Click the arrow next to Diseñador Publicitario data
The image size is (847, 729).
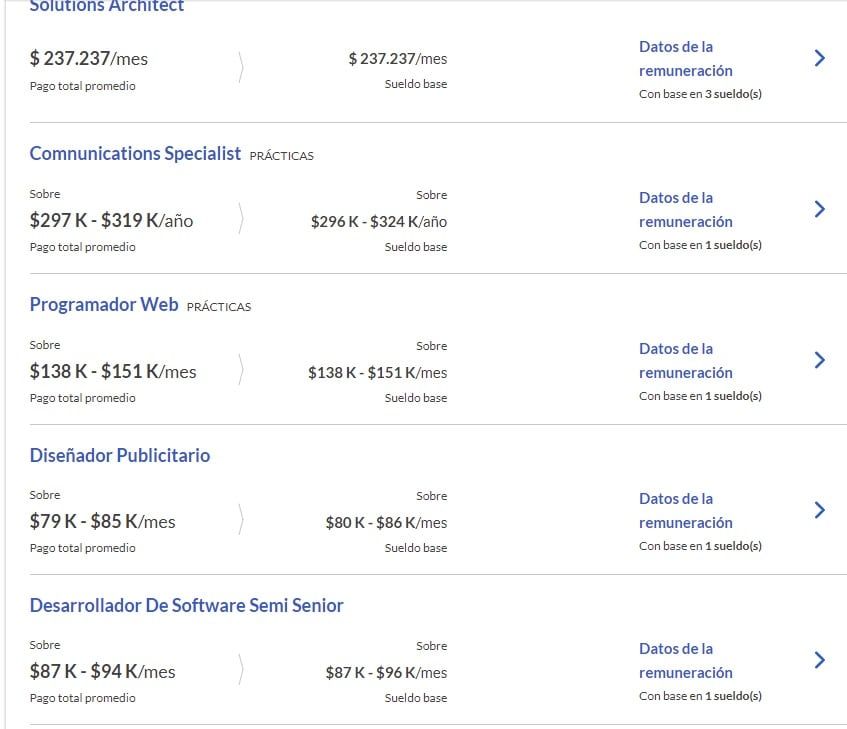point(820,510)
